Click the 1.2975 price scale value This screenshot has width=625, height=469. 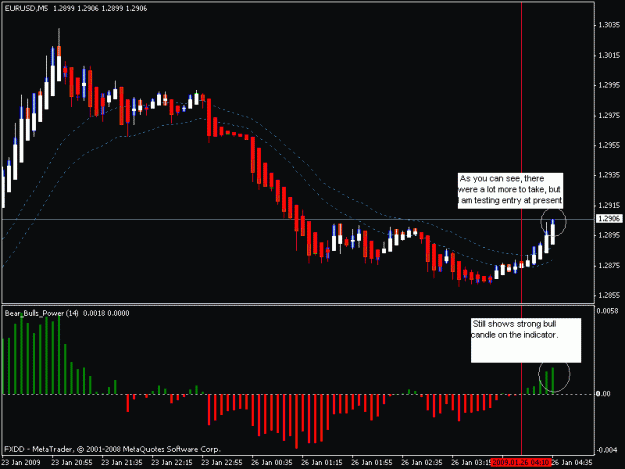(x=609, y=116)
